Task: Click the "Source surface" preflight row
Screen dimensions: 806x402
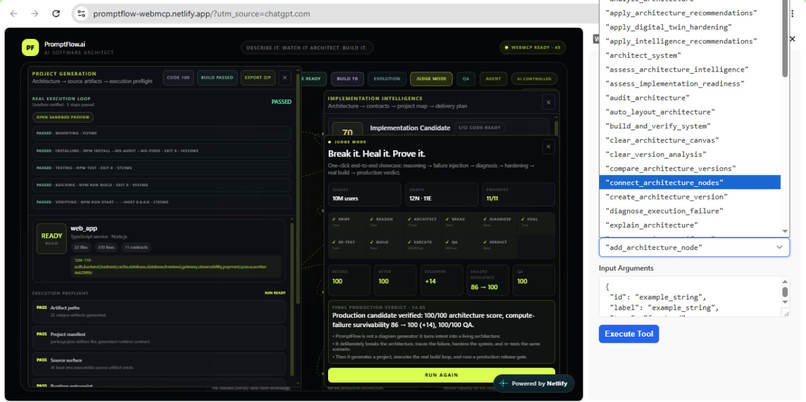Action: click(159, 363)
